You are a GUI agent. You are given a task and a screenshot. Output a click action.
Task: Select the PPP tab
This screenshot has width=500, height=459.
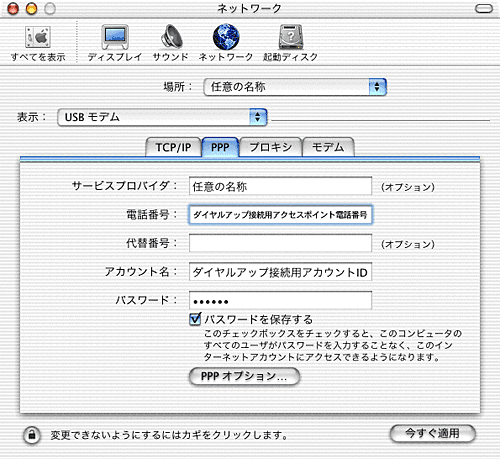pos(220,147)
